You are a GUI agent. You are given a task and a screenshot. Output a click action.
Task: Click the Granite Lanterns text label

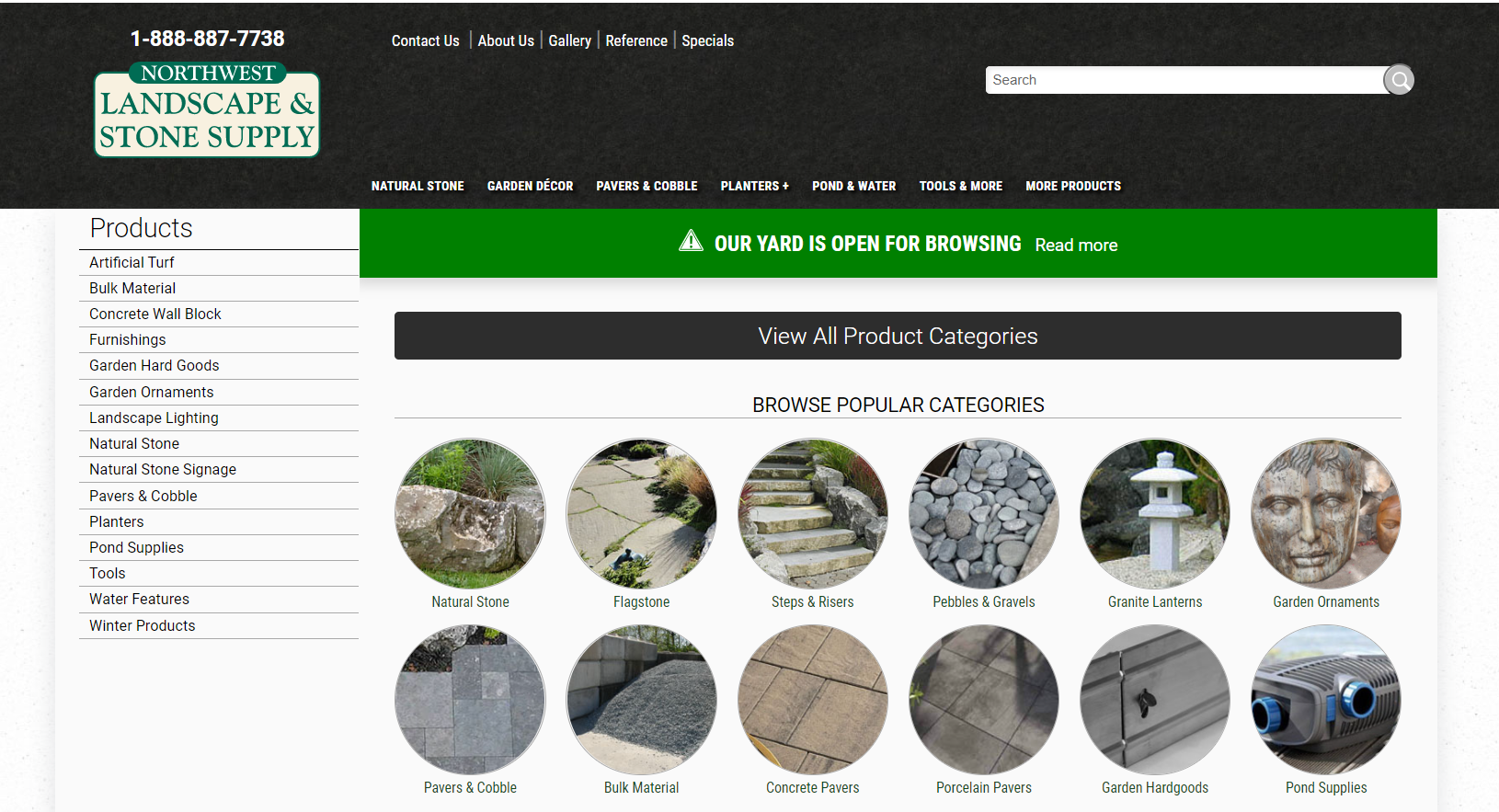point(1154,602)
